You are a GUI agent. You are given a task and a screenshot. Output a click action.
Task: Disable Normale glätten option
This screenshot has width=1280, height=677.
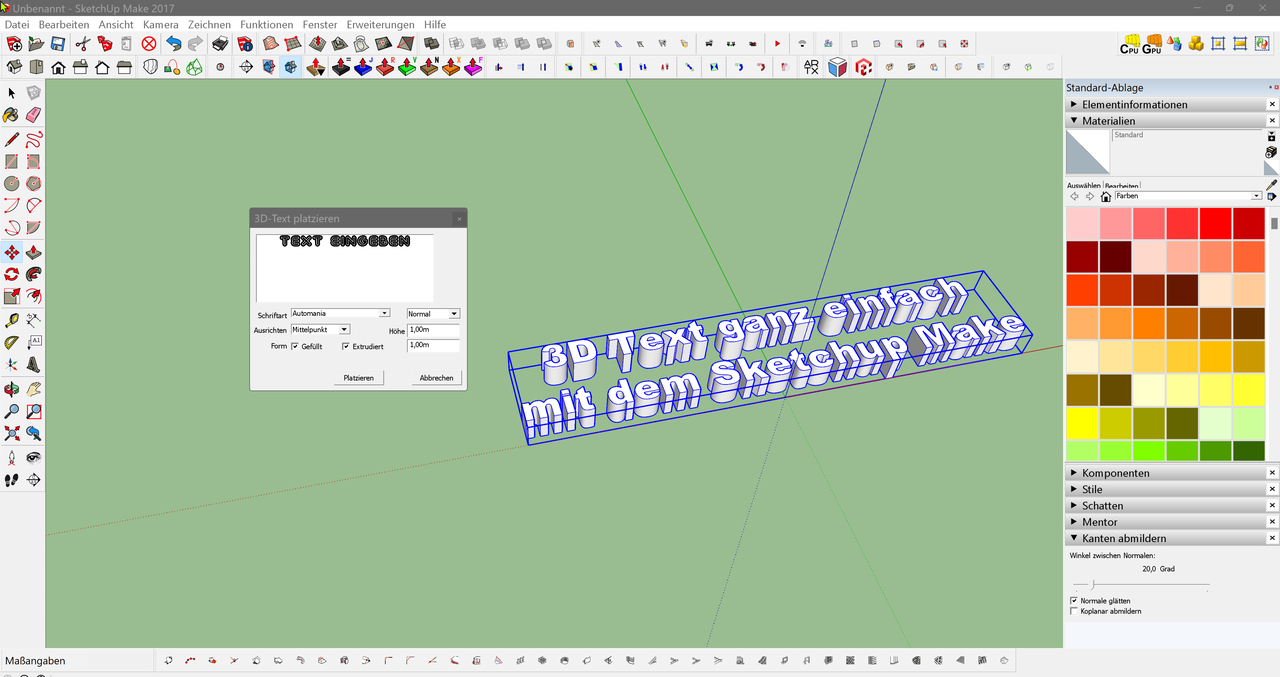tap(1074, 601)
